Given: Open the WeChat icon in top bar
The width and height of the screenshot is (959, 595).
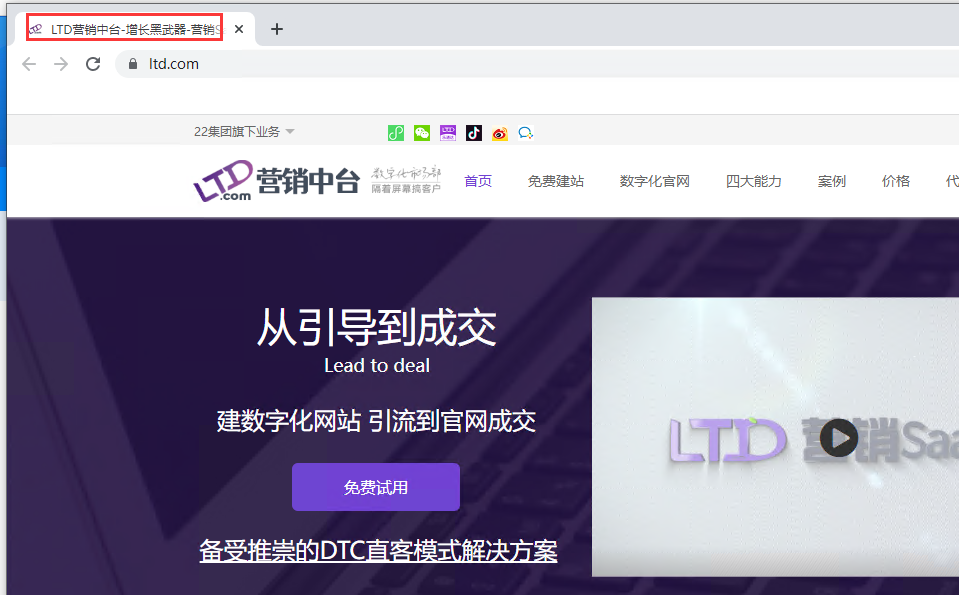Looking at the screenshot, I should 422,133.
